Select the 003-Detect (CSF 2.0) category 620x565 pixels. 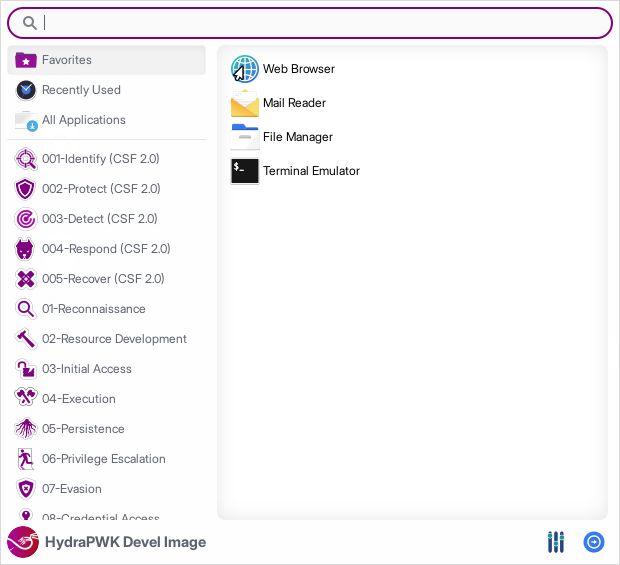(x=100, y=219)
